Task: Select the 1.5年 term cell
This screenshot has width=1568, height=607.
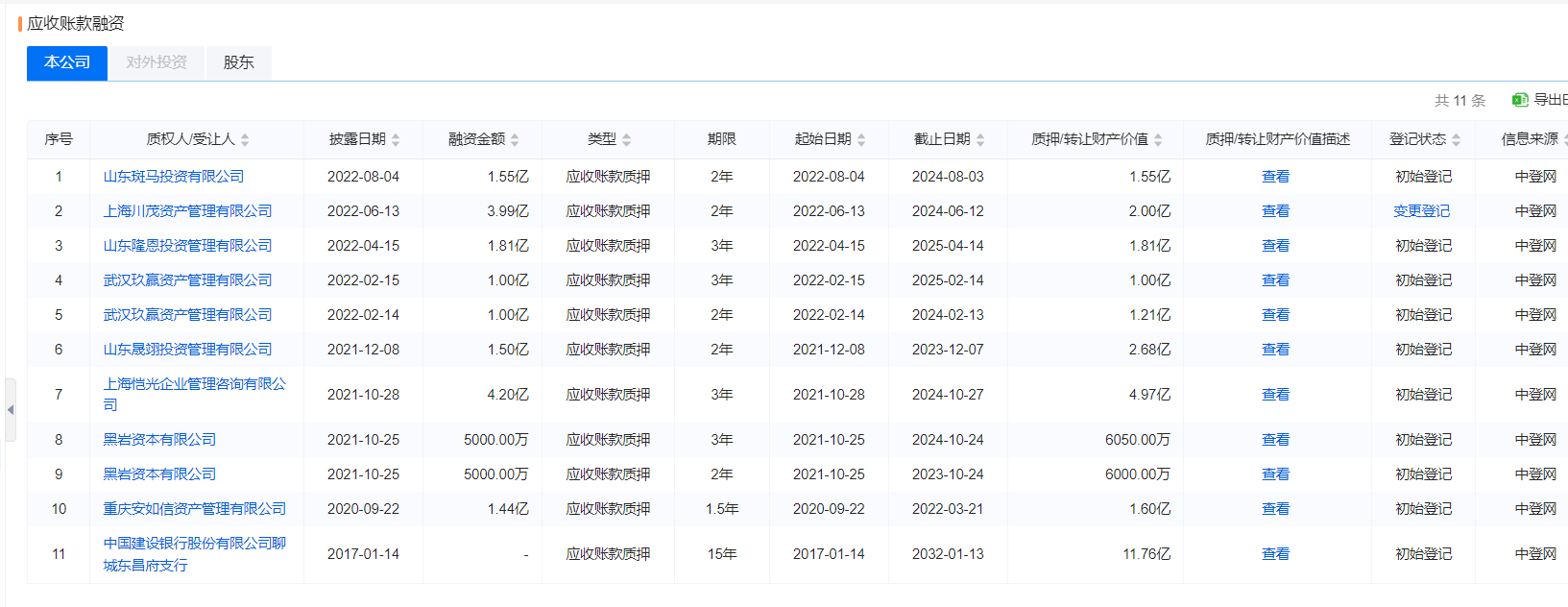Action: tap(722, 509)
